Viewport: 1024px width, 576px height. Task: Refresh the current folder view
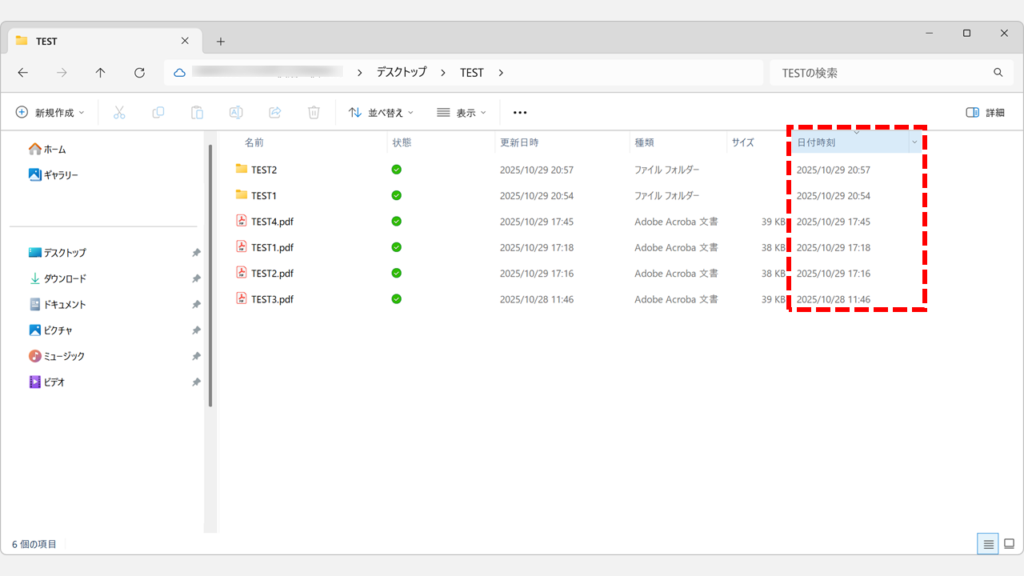click(x=139, y=73)
